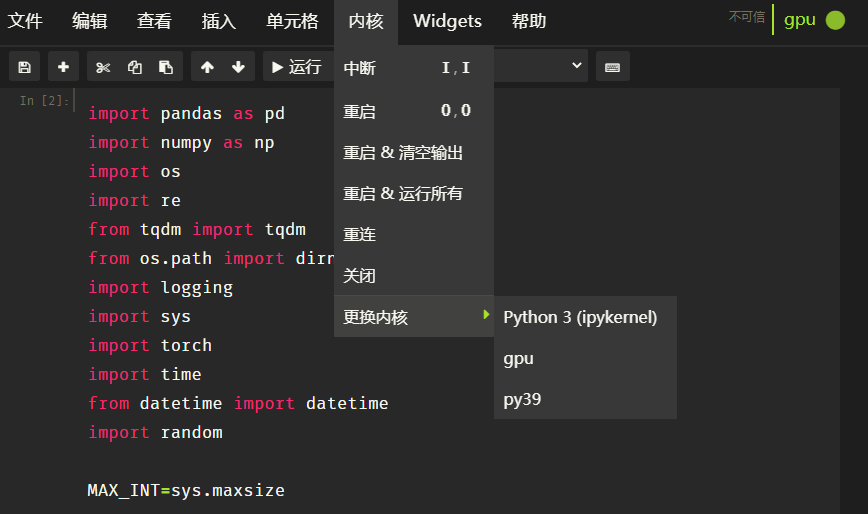868x514 pixels.
Task: Paste a cell using the paste icon
Action: 166,67
